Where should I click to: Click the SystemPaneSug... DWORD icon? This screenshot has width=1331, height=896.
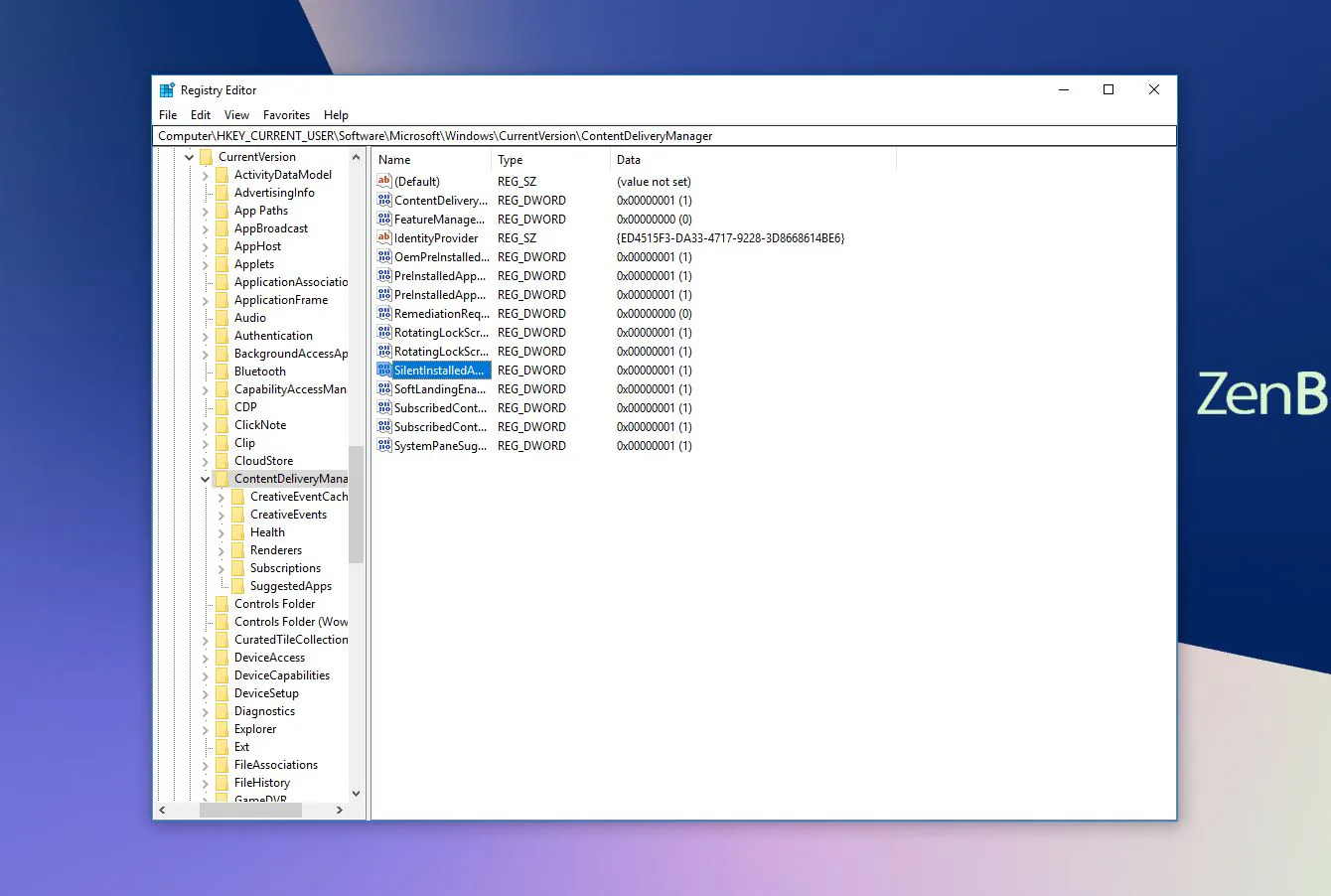[384, 445]
